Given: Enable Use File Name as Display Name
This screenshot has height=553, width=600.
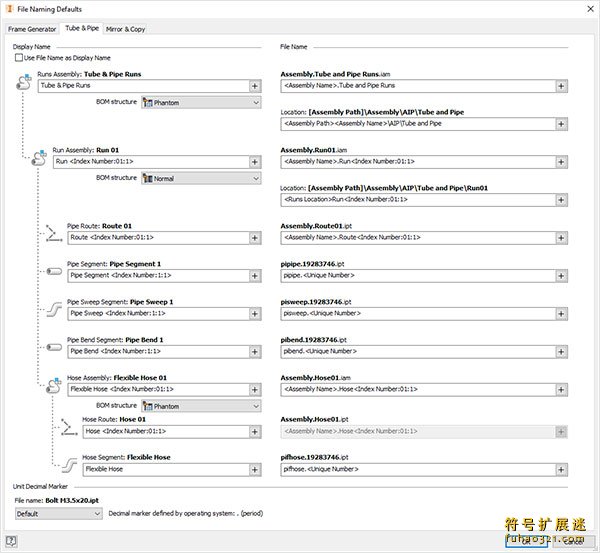Looking at the screenshot, I should coord(20,58).
